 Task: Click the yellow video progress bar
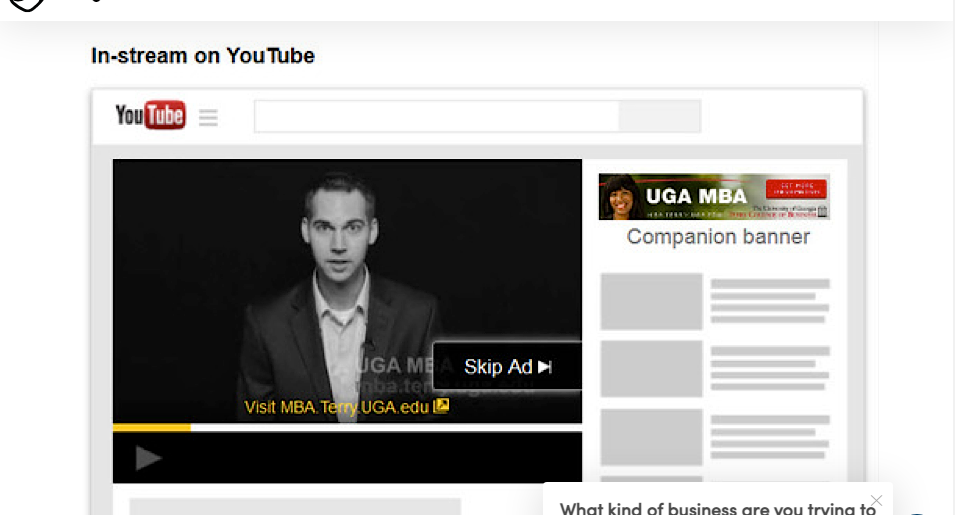click(x=152, y=427)
